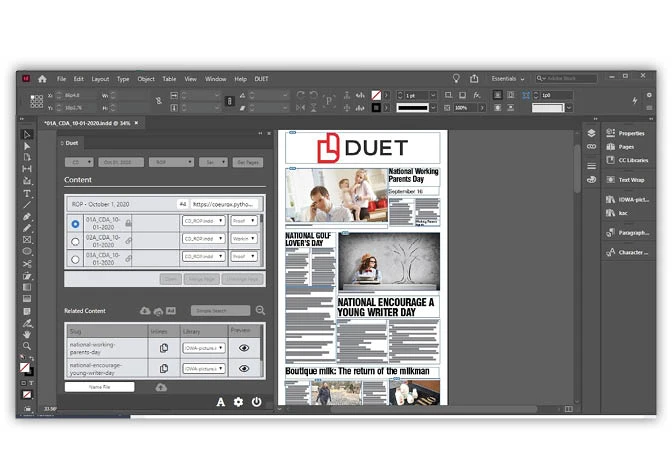Select radio button for 01A_CDA_10-01-2020
Viewport: 672px width, 462px height.
[75, 224]
